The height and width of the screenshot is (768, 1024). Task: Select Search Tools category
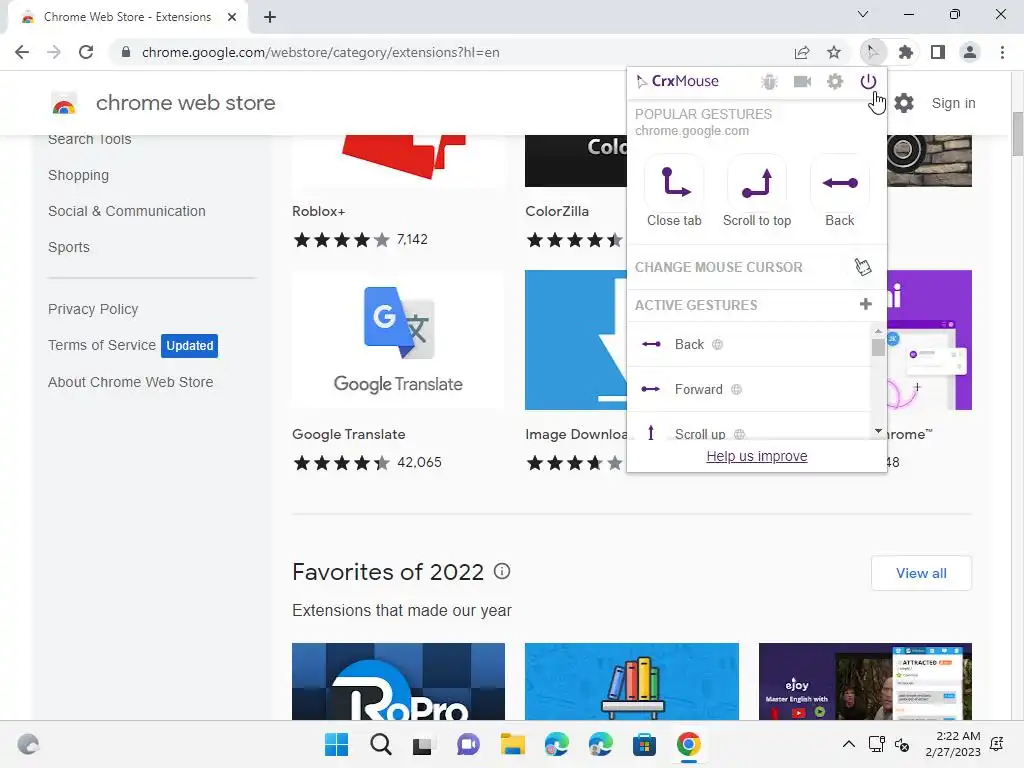point(89,140)
